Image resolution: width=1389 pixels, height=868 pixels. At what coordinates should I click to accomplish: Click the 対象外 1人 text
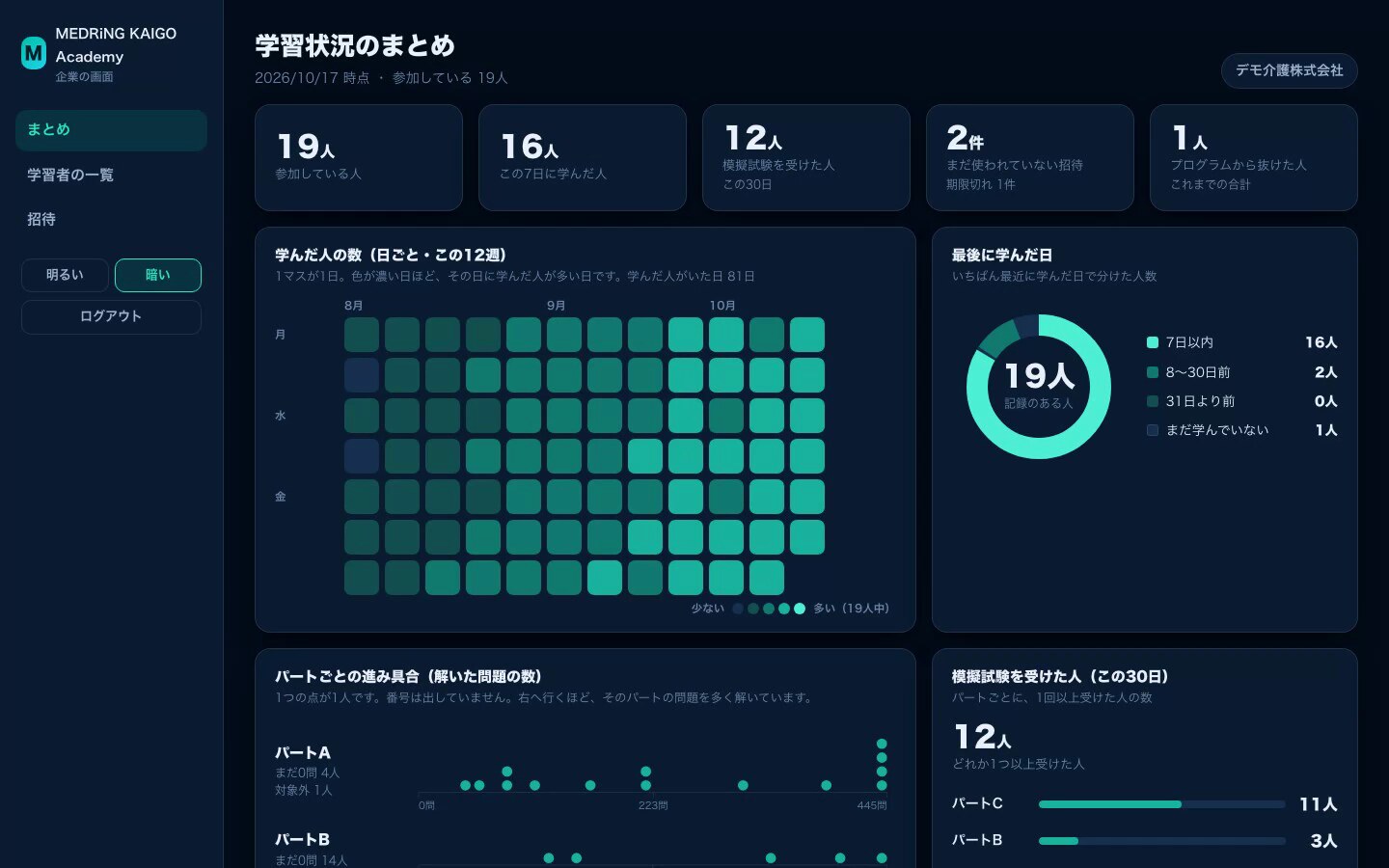[304, 791]
